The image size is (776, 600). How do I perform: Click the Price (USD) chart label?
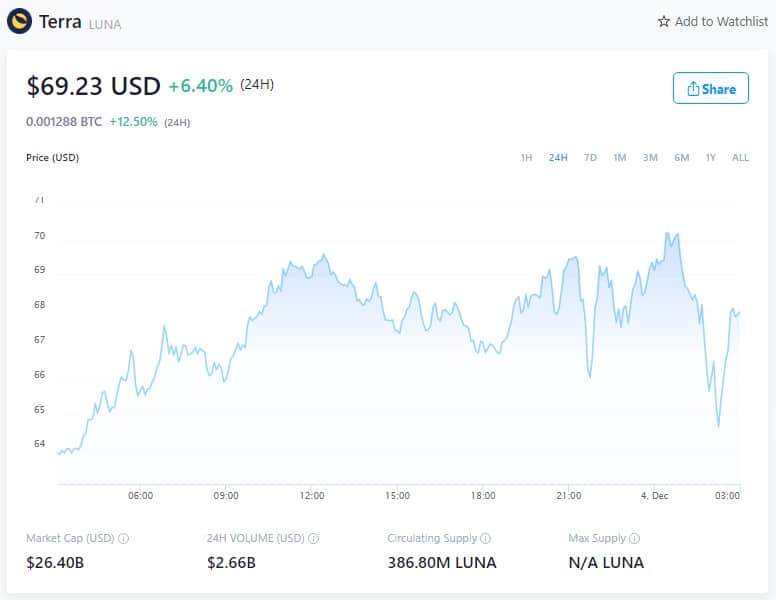(52, 157)
